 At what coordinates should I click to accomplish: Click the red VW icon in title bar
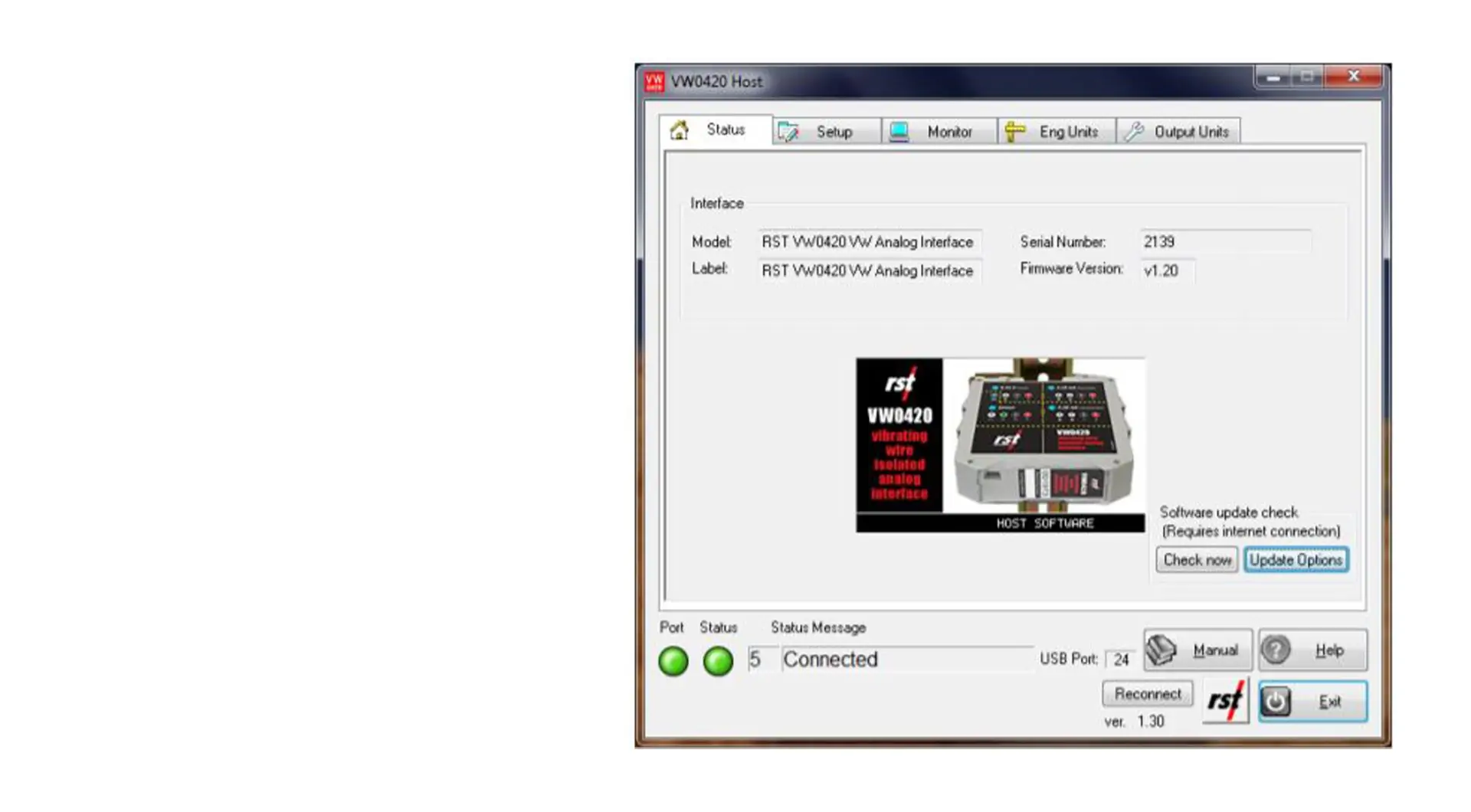(654, 82)
